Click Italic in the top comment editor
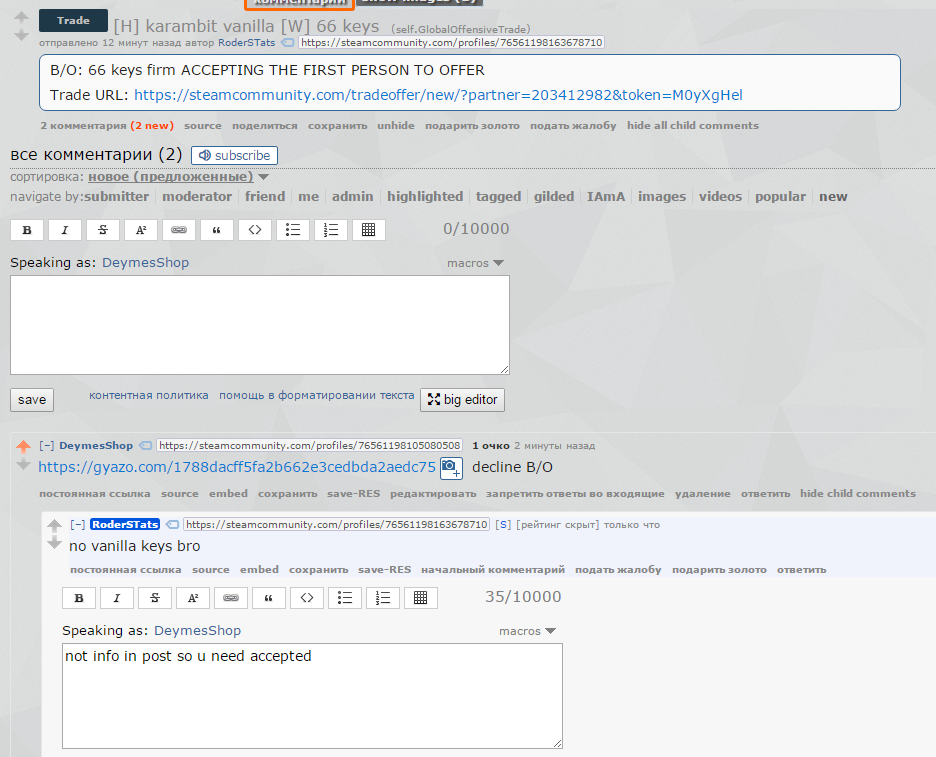Image resolution: width=936 pixels, height=757 pixels. pos(64,230)
